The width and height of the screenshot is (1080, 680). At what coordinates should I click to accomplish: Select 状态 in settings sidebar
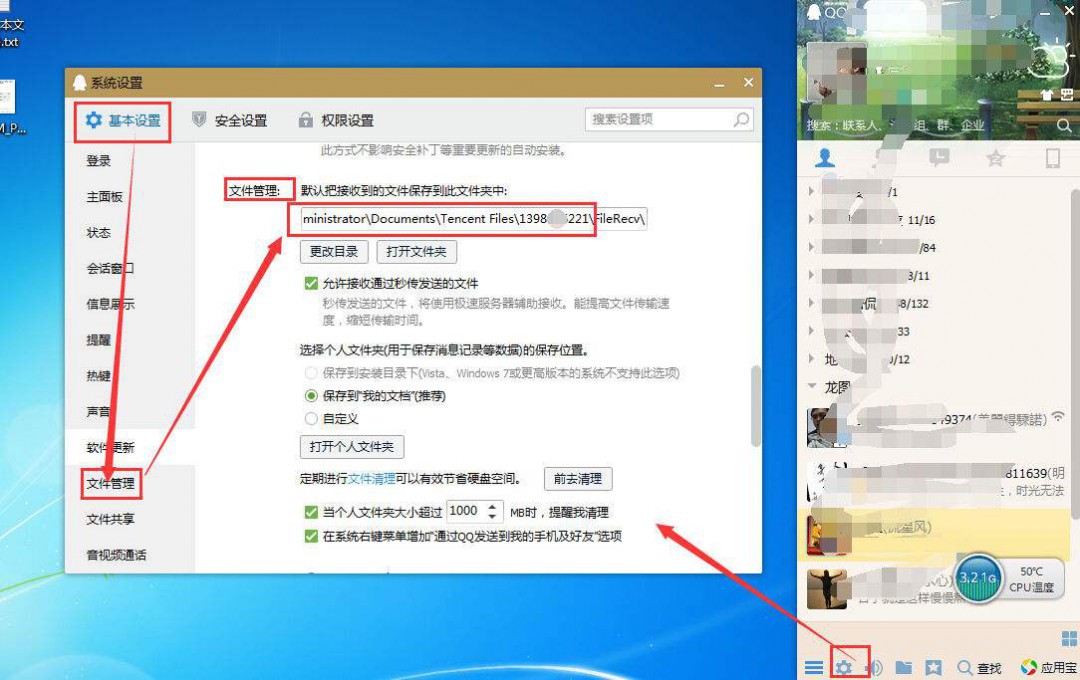tap(98, 232)
